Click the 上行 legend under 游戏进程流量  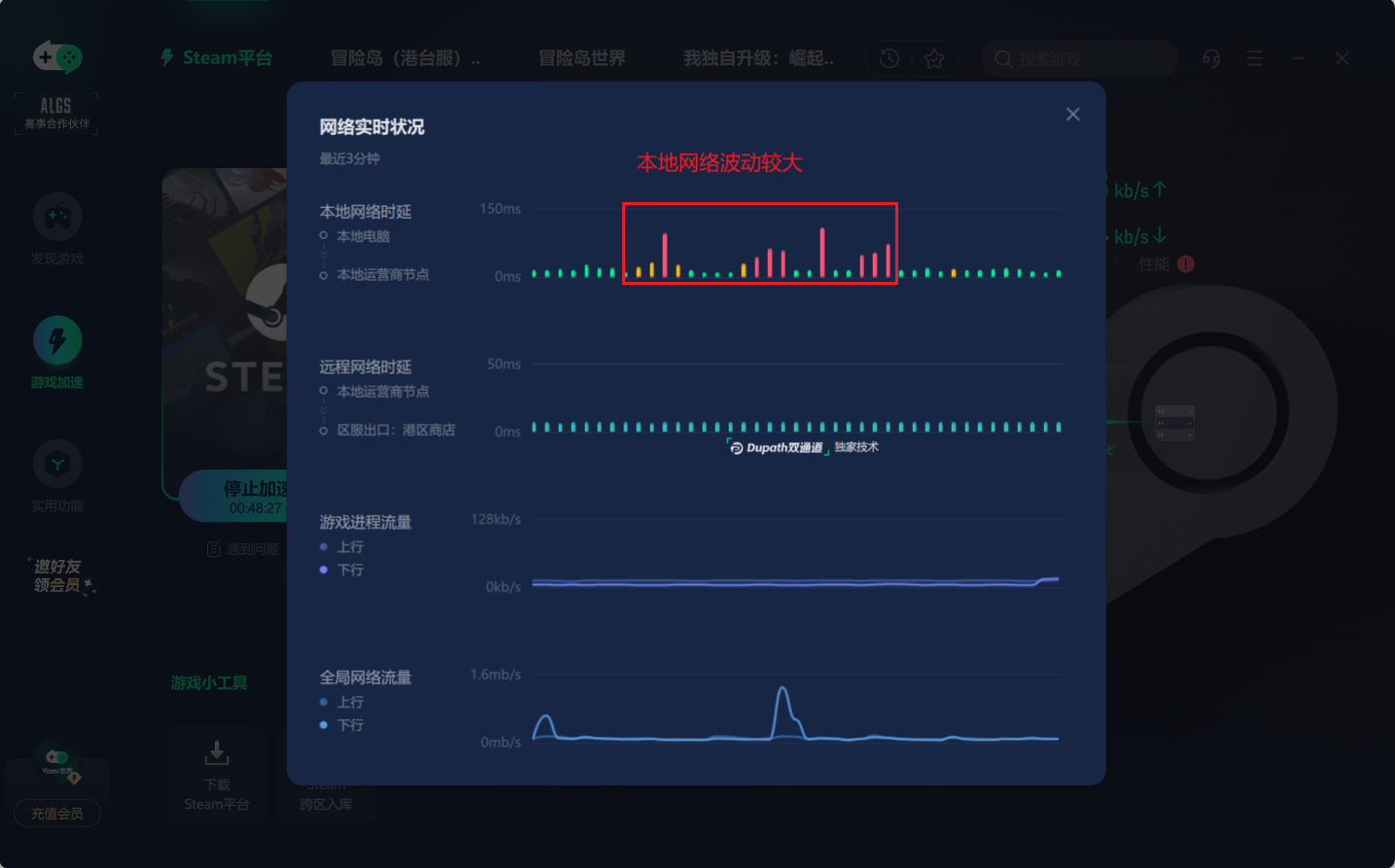[x=349, y=547]
